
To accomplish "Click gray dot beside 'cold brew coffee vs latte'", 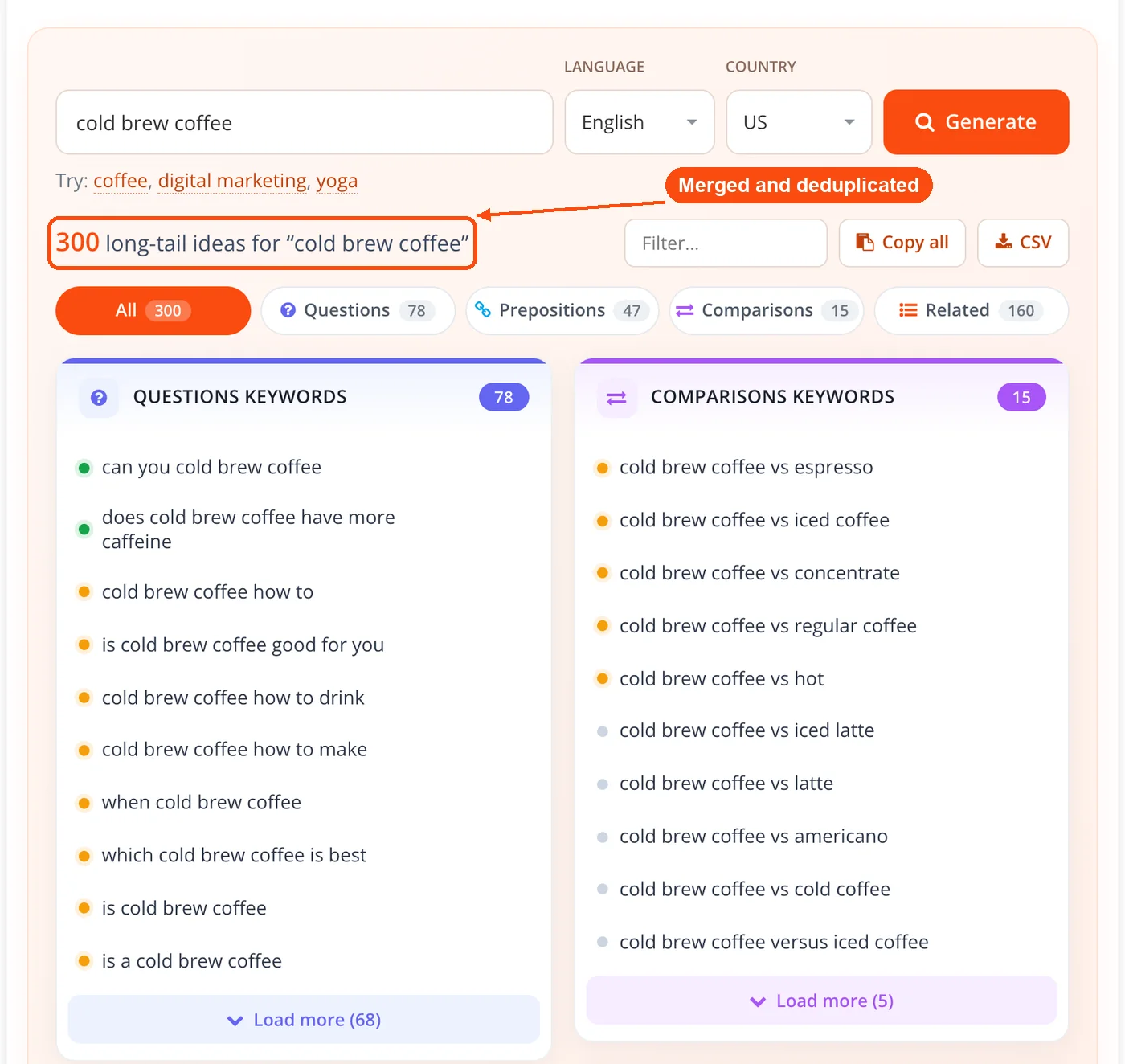I will pos(602,784).
